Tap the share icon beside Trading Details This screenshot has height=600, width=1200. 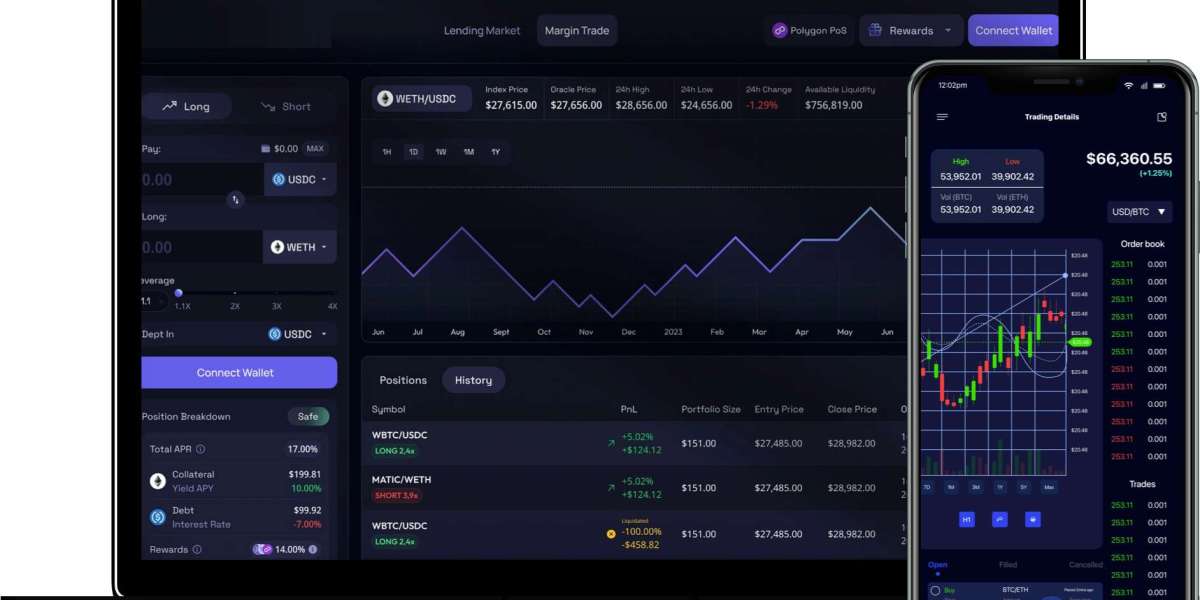tap(1162, 117)
